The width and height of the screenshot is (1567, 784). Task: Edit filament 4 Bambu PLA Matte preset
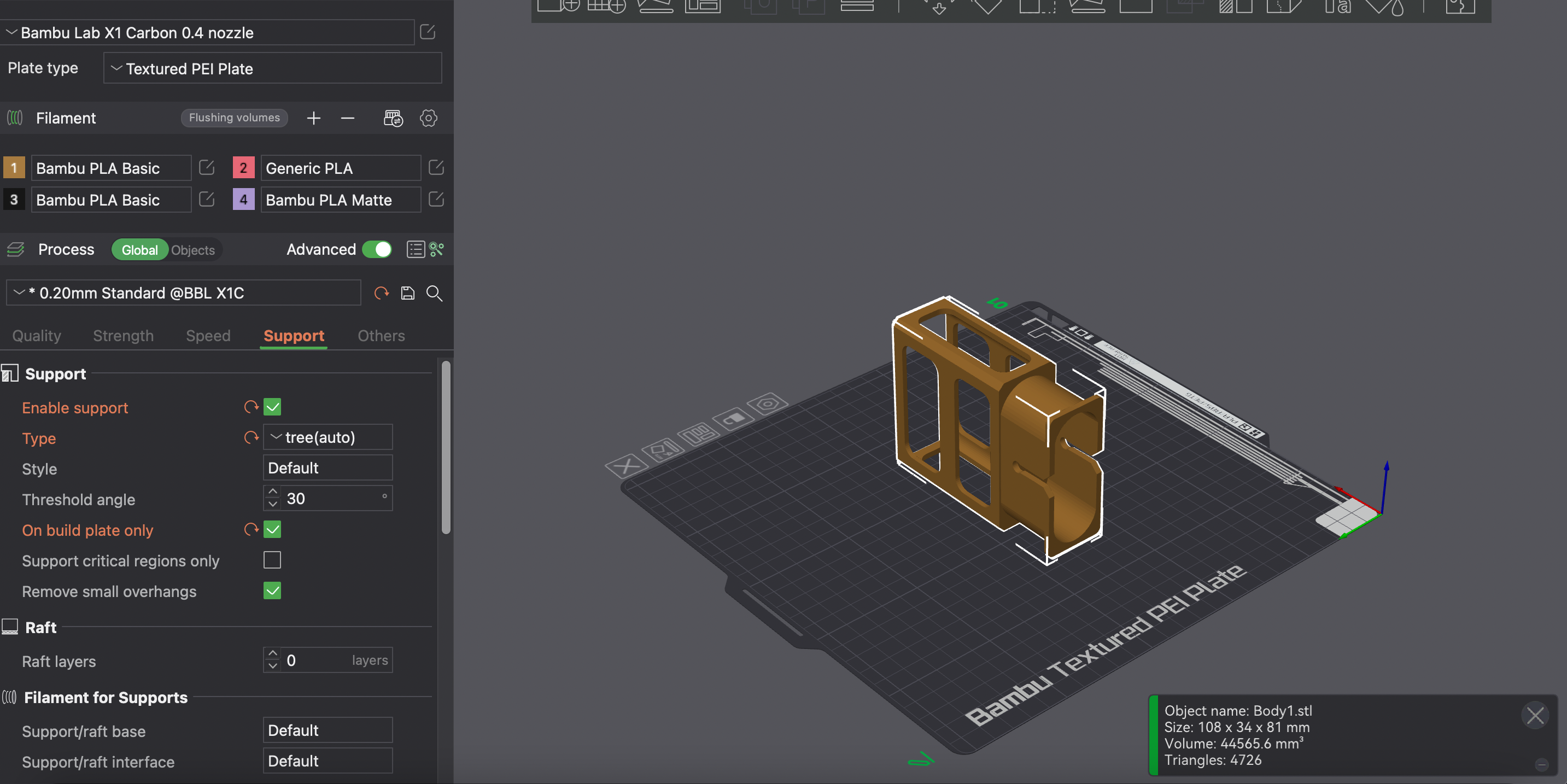click(436, 199)
